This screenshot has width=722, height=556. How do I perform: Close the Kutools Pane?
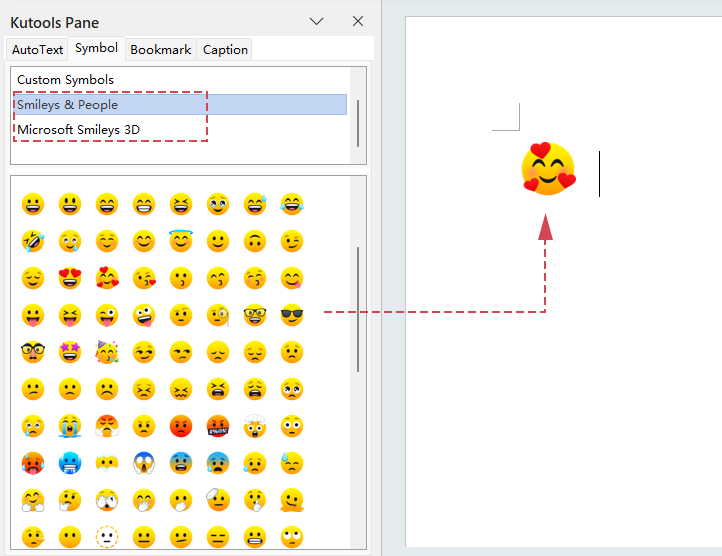pyautogui.click(x=358, y=21)
